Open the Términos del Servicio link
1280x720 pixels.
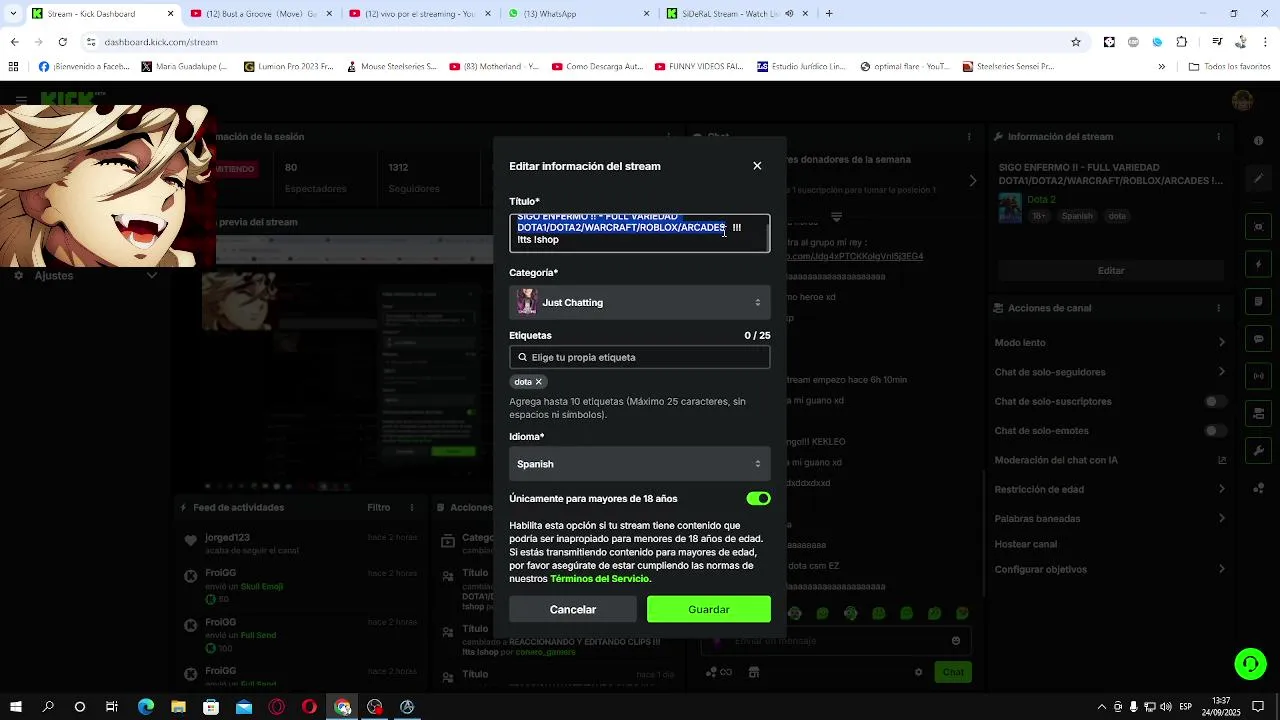(x=600, y=579)
